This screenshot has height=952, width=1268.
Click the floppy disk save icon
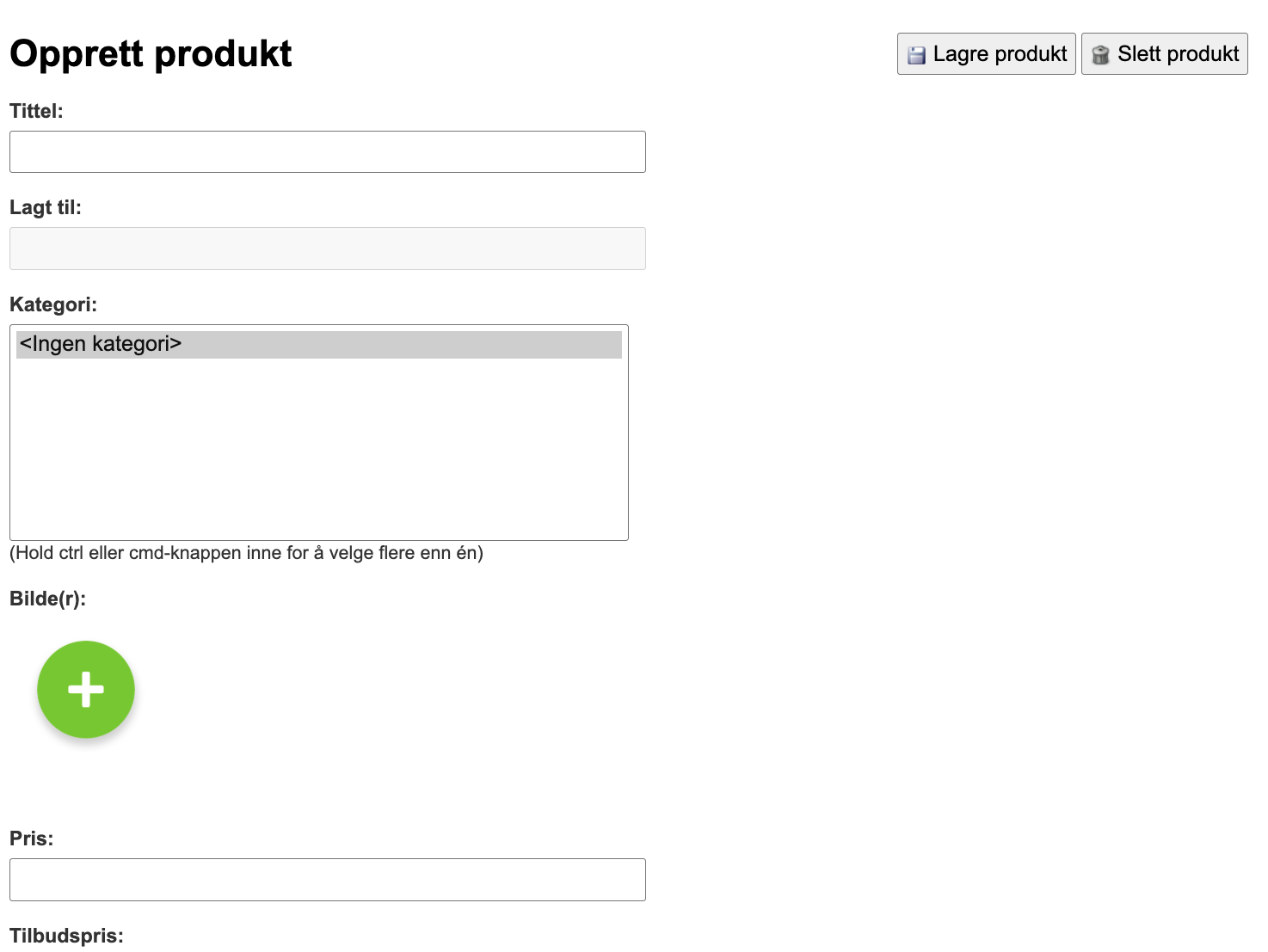point(916,55)
